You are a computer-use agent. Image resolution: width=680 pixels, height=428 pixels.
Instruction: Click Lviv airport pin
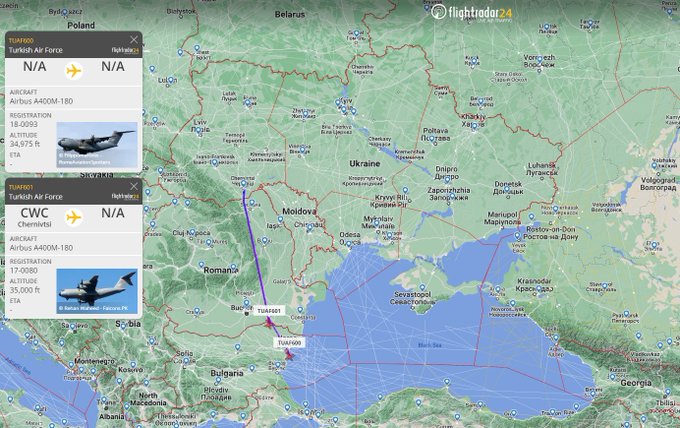tap(199, 130)
